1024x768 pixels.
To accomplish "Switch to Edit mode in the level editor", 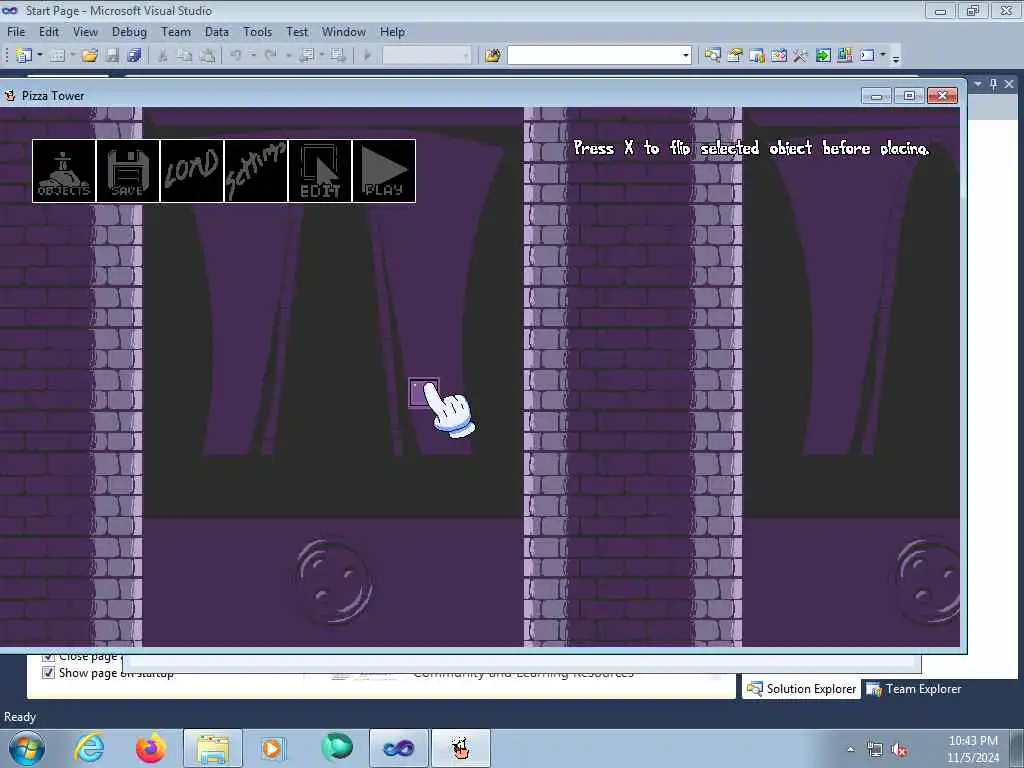I will (320, 171).
